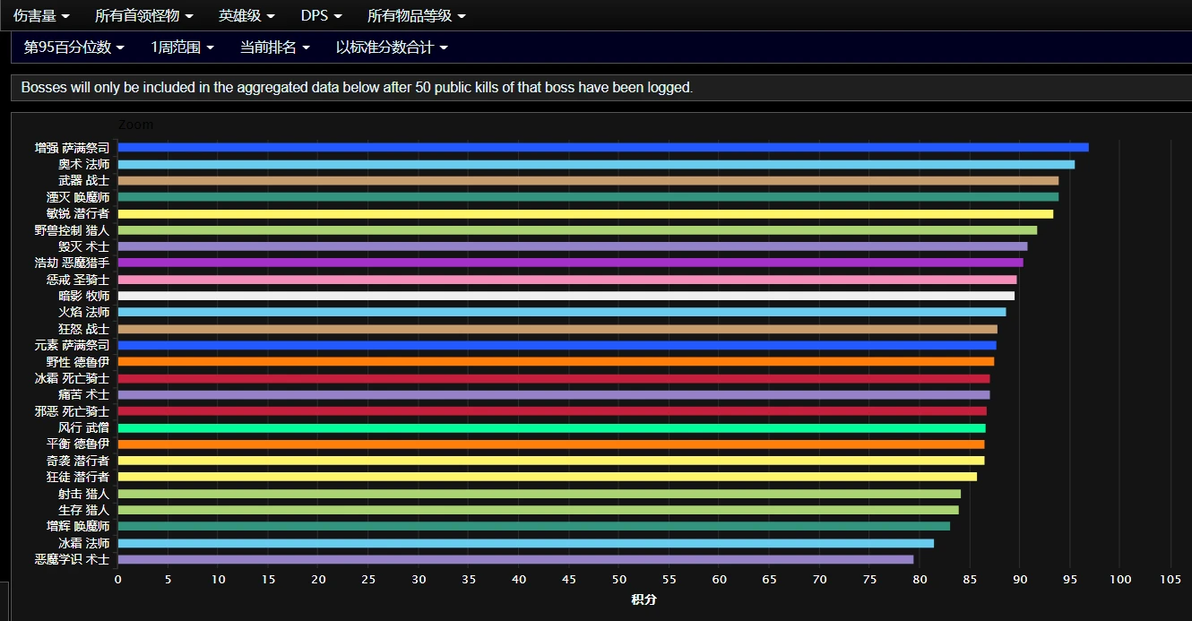Image resolution: width=1192 pixels, height=621 pixels.
Task: Click the pink 惩戒 圣骑士 bar
Action: [567, 280]
